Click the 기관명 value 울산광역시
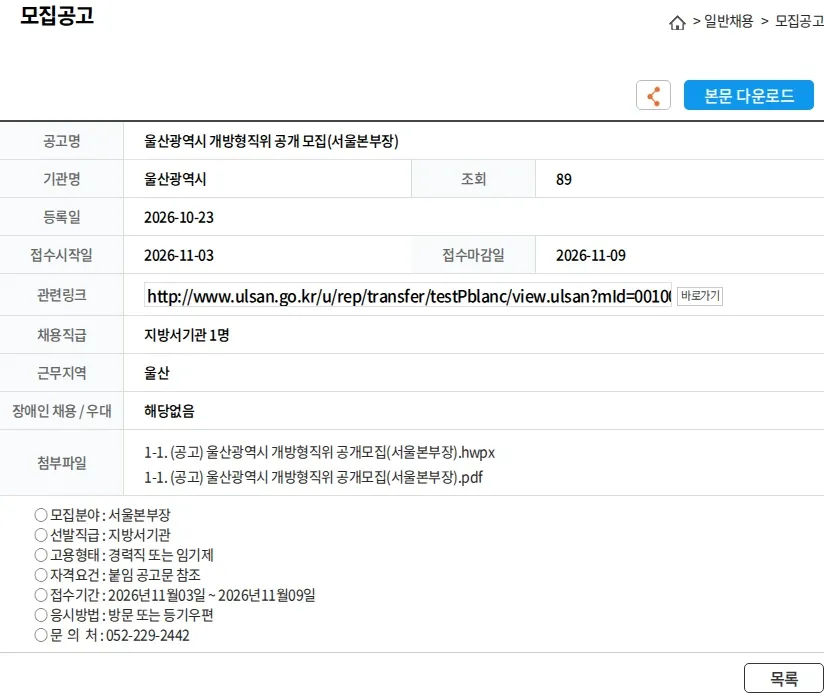The height and width of the screenshot is (693, 824). 175,179
